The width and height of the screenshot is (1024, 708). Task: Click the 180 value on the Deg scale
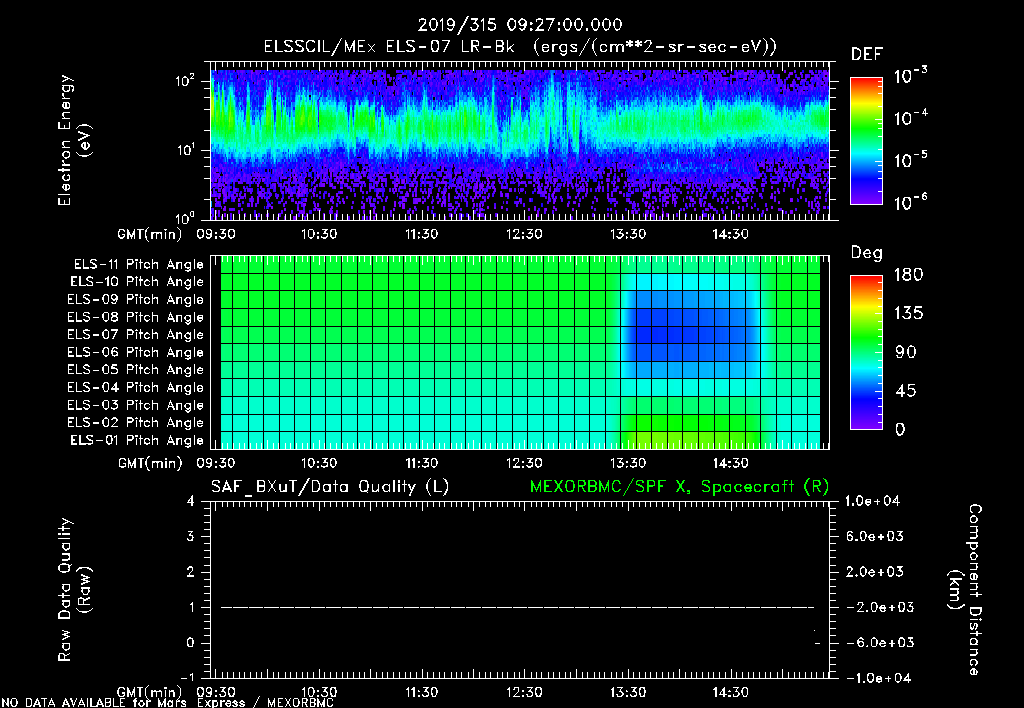(x=908, y=275)
